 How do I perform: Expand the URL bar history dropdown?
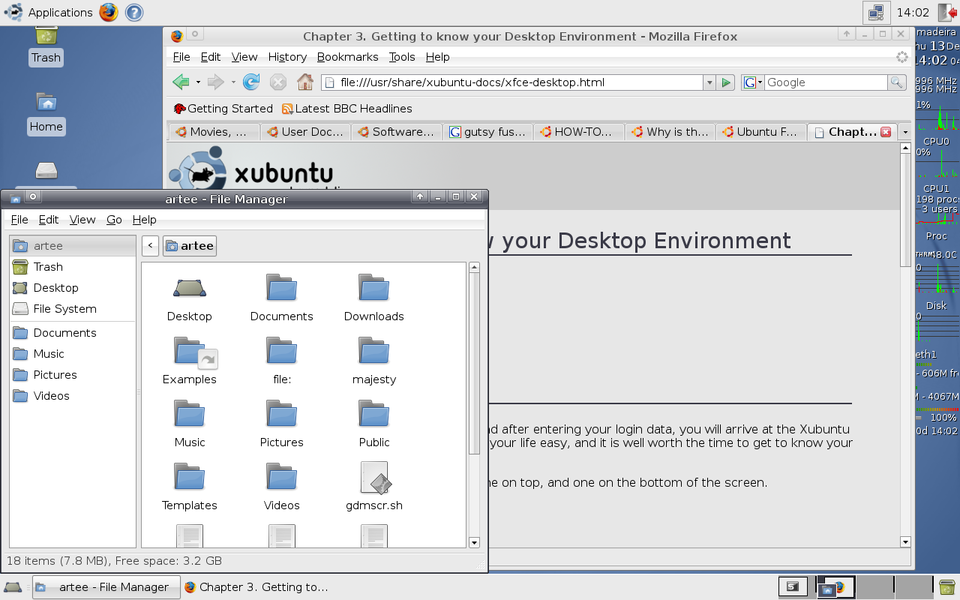pos(709,82)
